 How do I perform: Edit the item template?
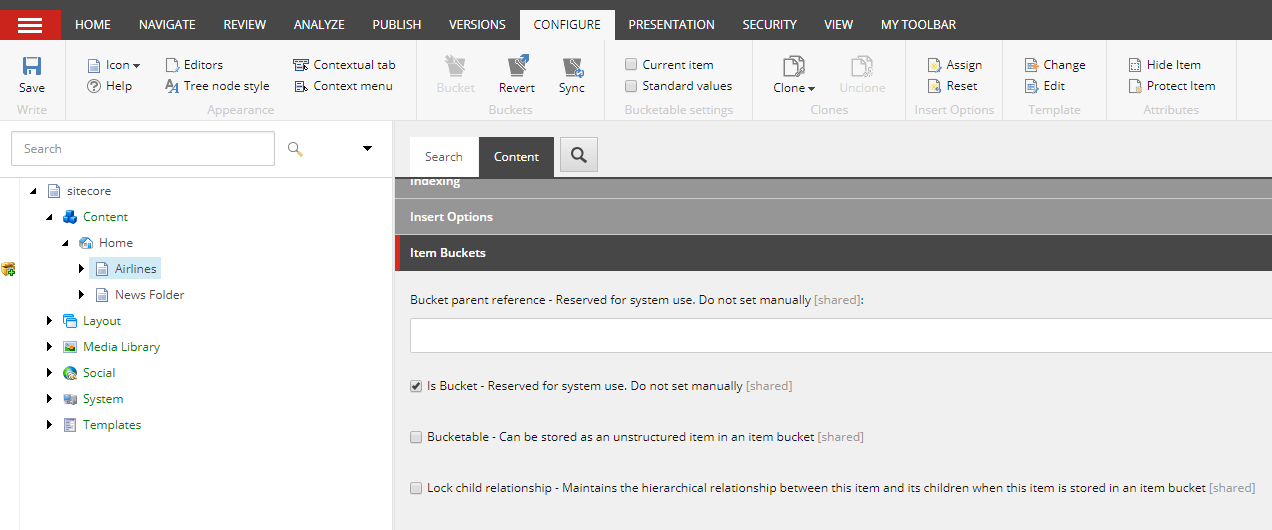[1045, 86]
